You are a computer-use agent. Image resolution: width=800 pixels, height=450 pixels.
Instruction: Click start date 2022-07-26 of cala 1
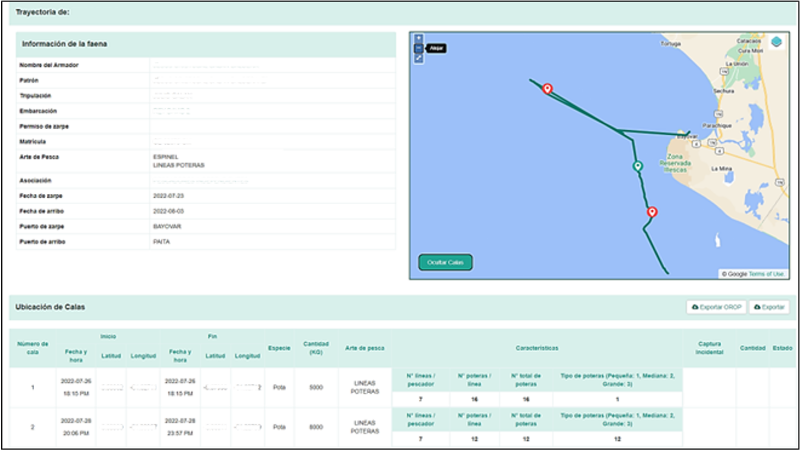(76, 381)
